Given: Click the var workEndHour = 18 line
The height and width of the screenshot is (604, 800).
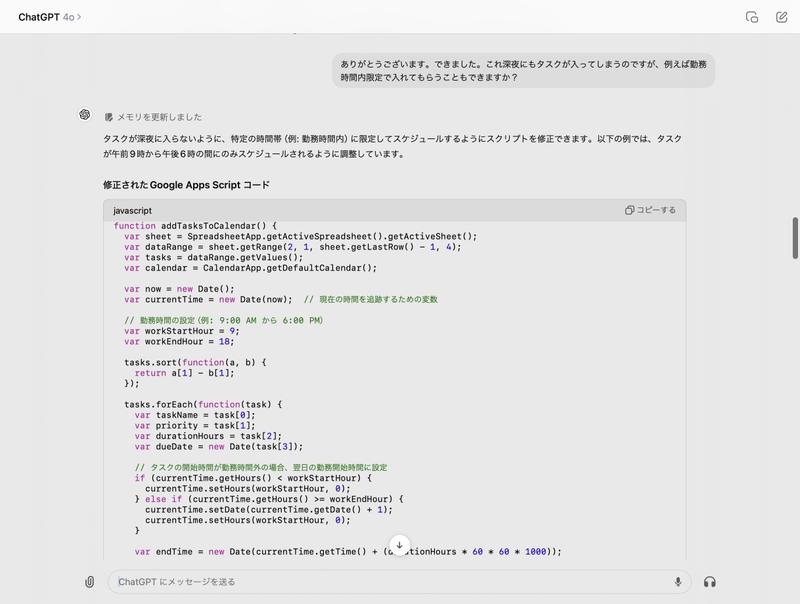Looking at the screenshot, I should [179, 341].
